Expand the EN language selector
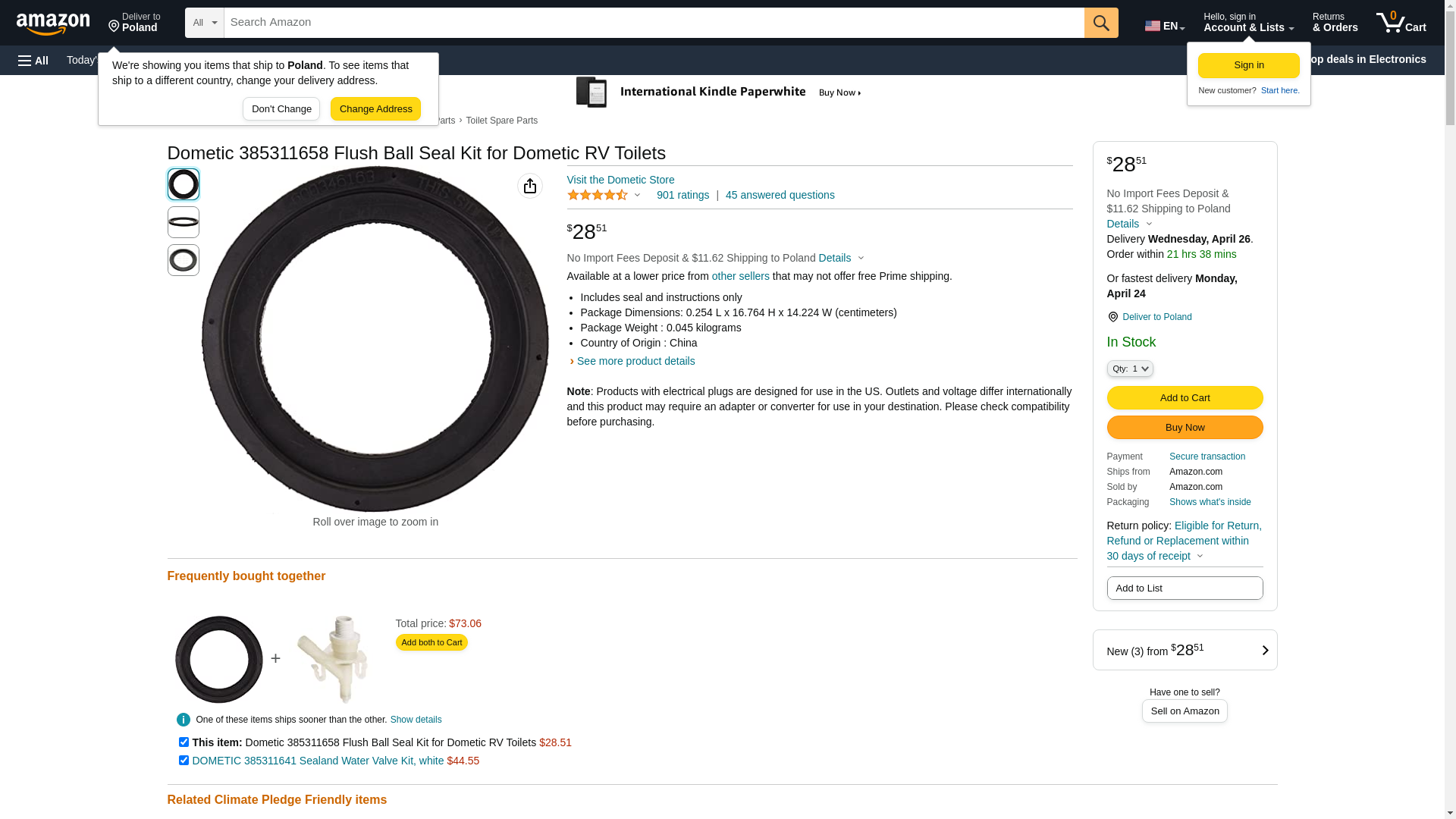This screenshot has height=819, width=1456. coord(1165,26)
